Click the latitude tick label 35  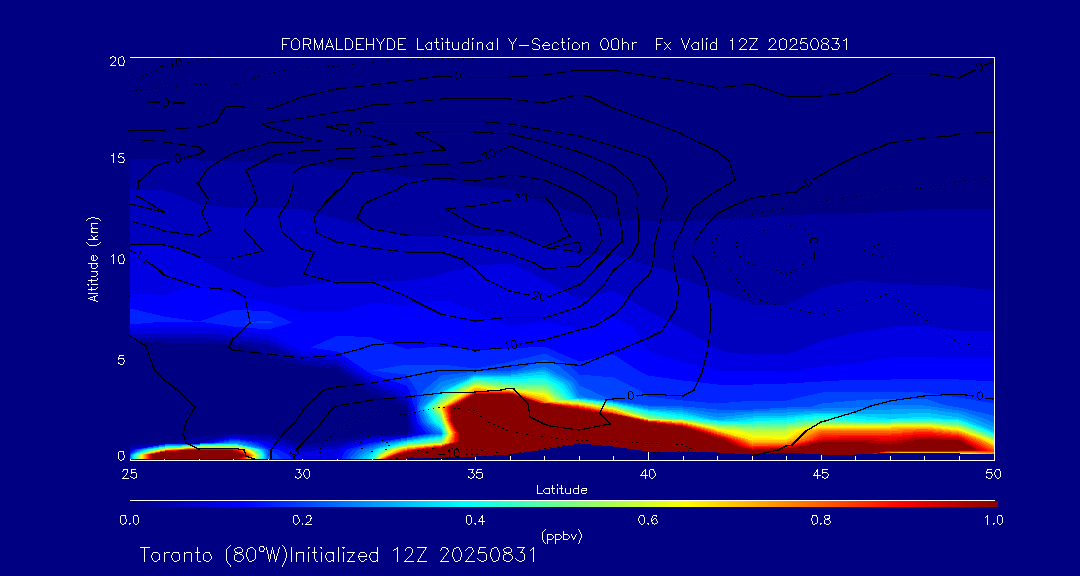(475, 474)
